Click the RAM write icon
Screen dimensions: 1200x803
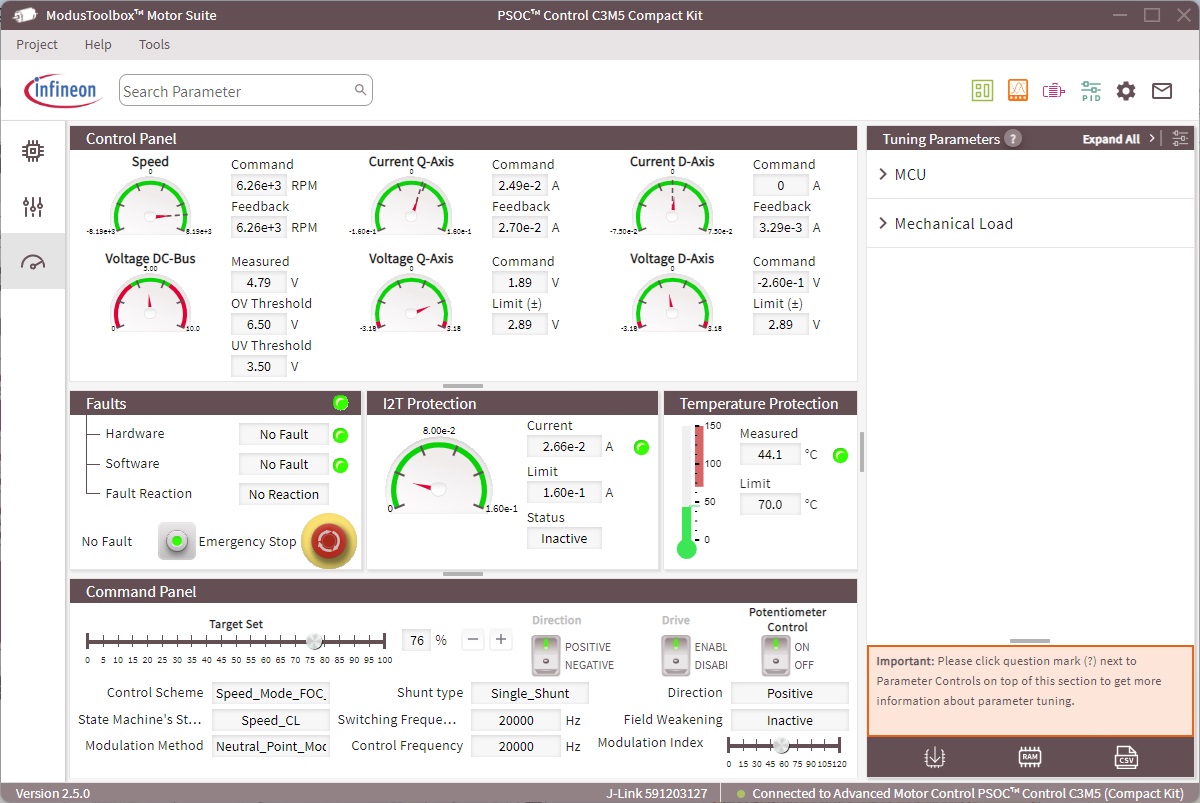1029,757
